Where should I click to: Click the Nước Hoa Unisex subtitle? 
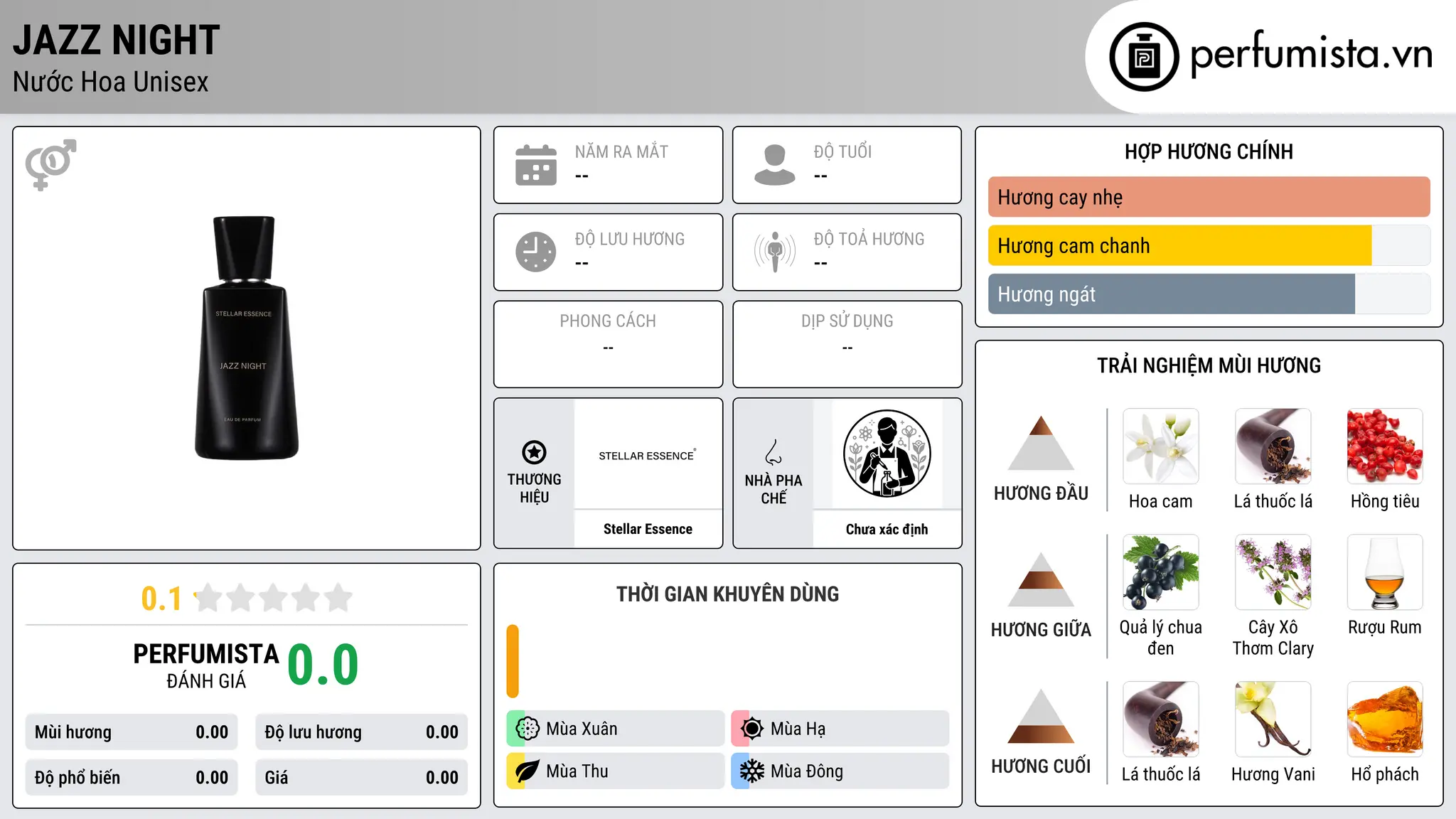pos(111,82)
